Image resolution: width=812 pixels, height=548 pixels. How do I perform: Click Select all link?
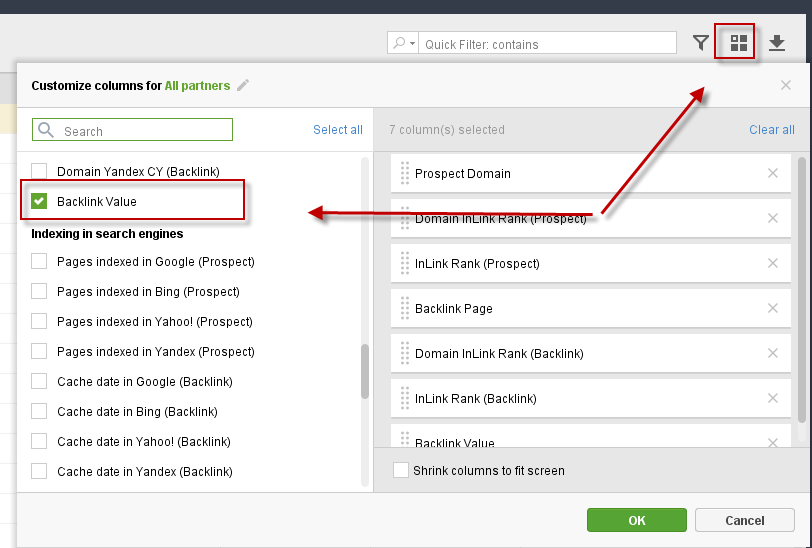338,129
